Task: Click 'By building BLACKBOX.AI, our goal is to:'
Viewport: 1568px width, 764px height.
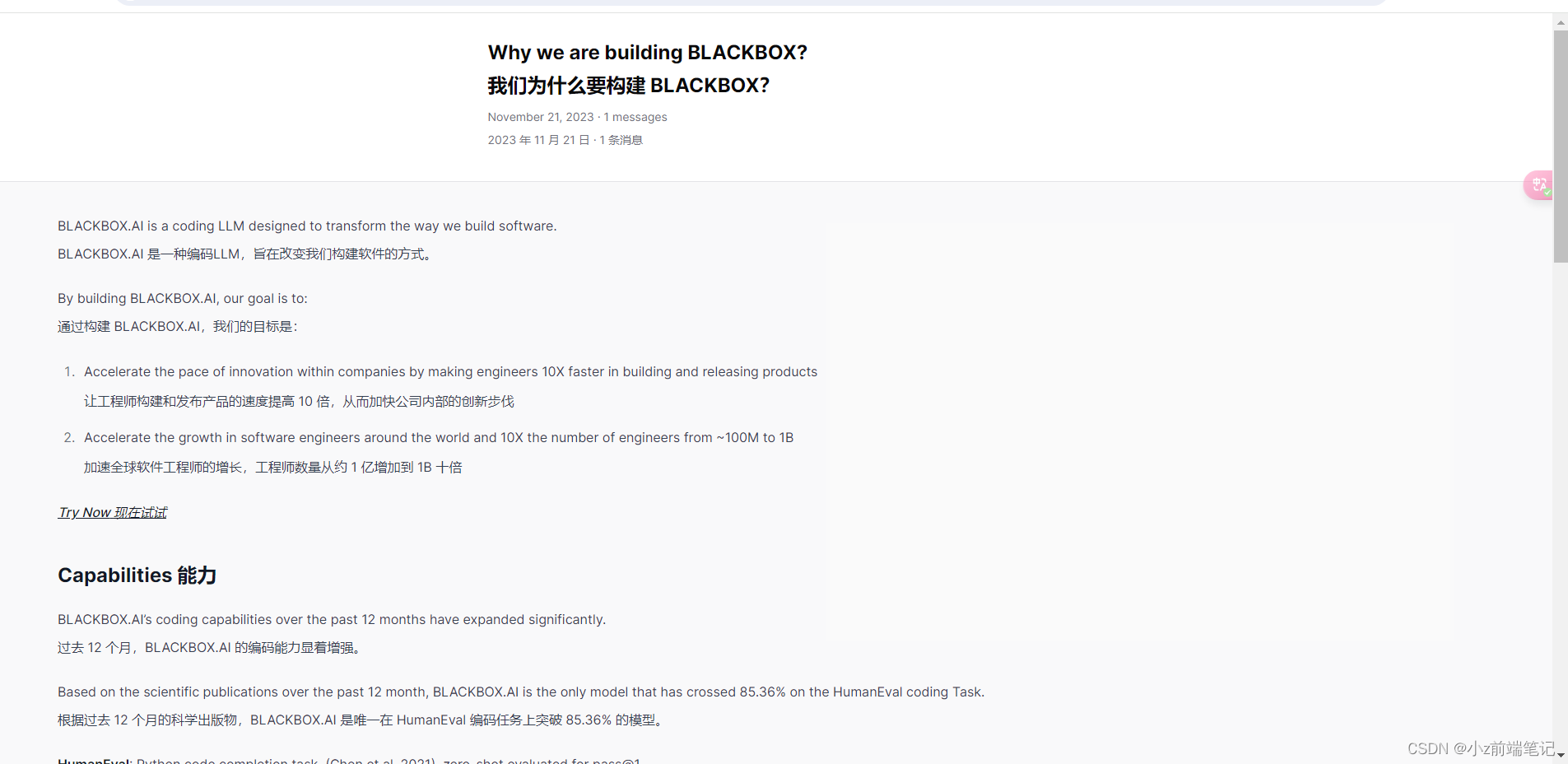Action: (183, 299)
